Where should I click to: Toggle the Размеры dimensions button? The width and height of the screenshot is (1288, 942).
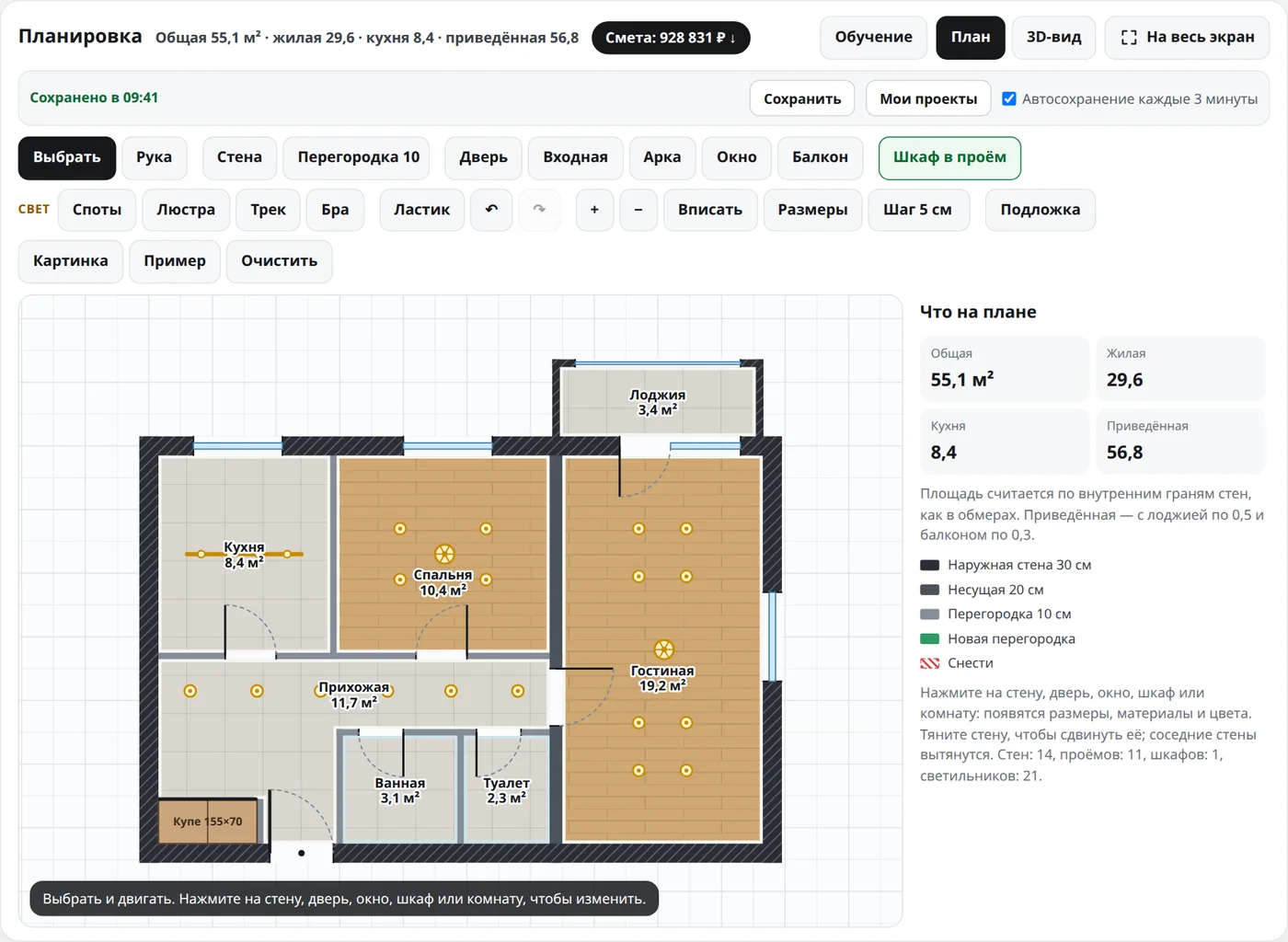click(813, 210)
